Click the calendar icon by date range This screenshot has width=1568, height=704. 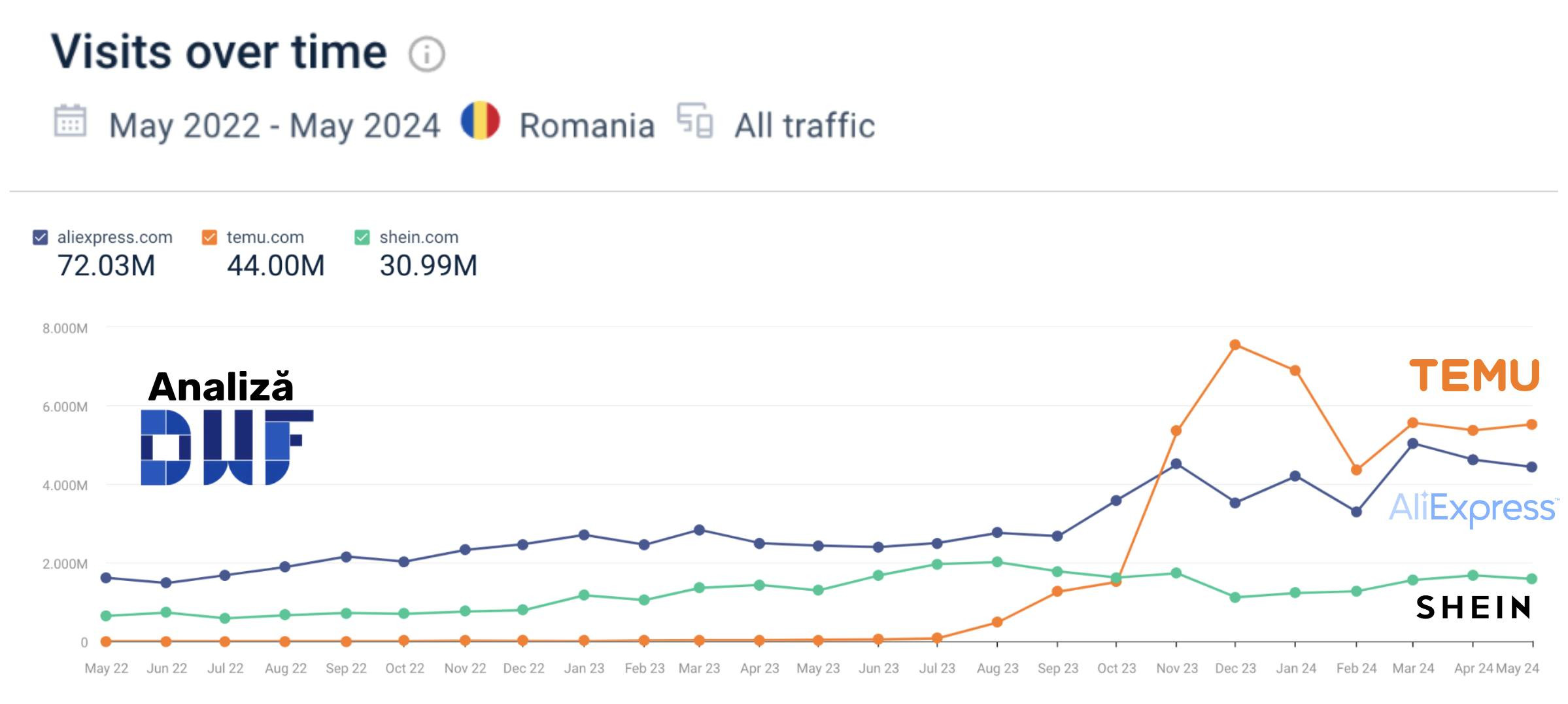70,121
